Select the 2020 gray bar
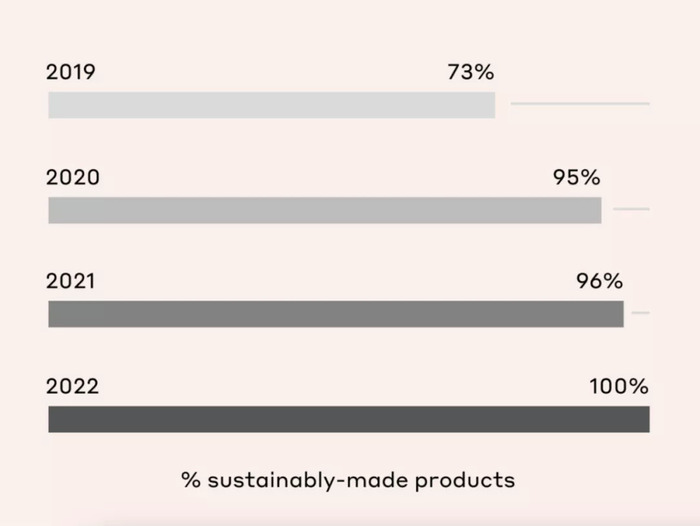This screenshot has width=700, height=526. point(325,210)
